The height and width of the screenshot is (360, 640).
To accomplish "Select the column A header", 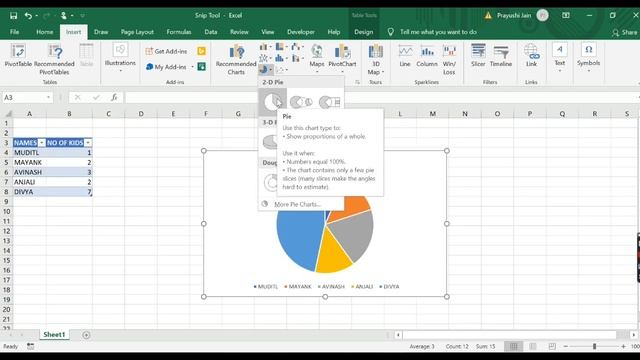I will tap(29, 113).
